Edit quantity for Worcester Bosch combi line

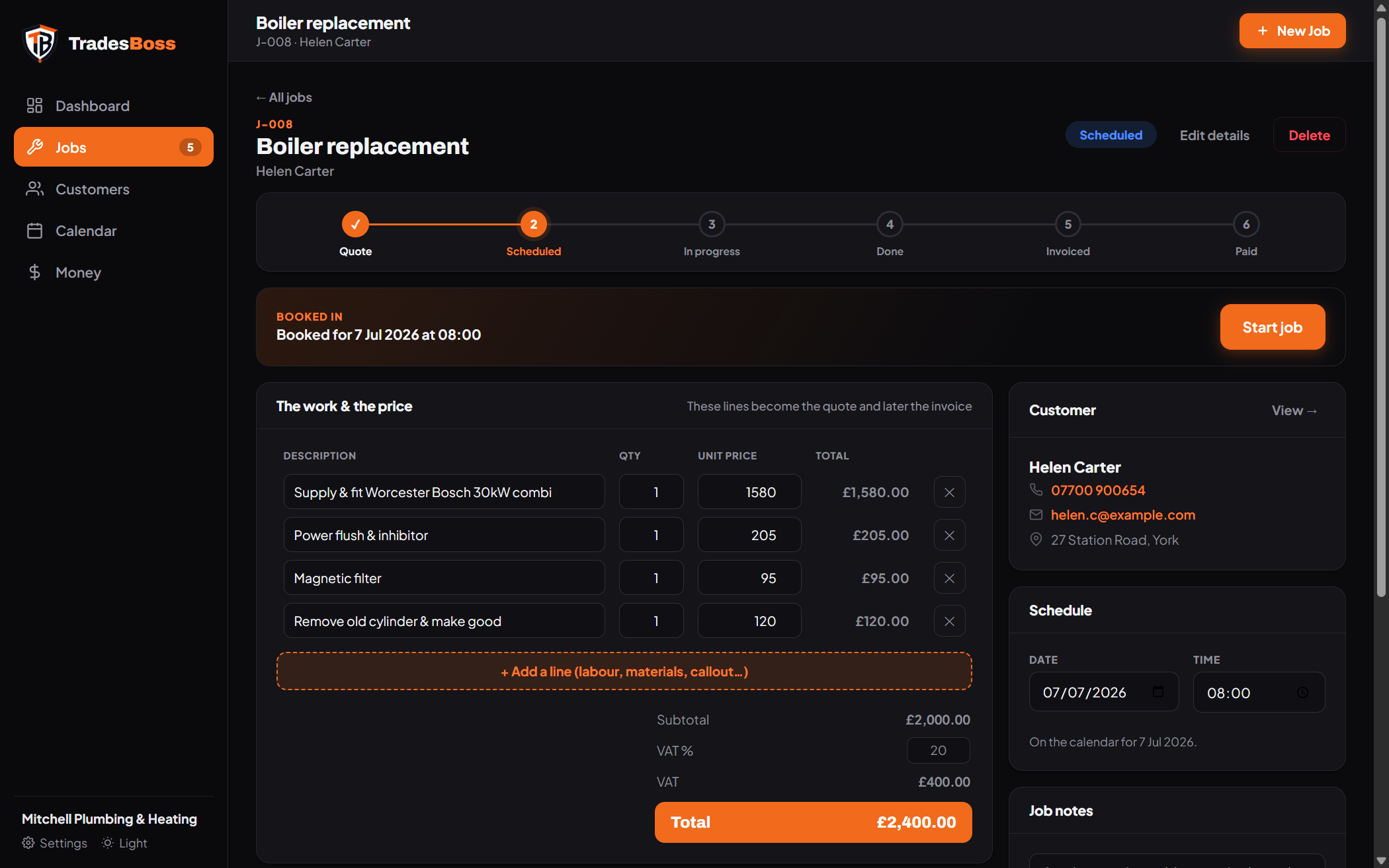coord(651,492)
